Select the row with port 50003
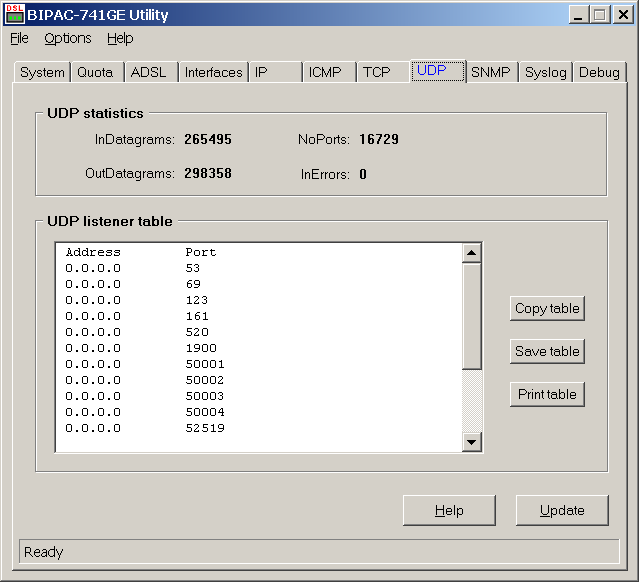 pyautogui.click(x=259, y=396)
